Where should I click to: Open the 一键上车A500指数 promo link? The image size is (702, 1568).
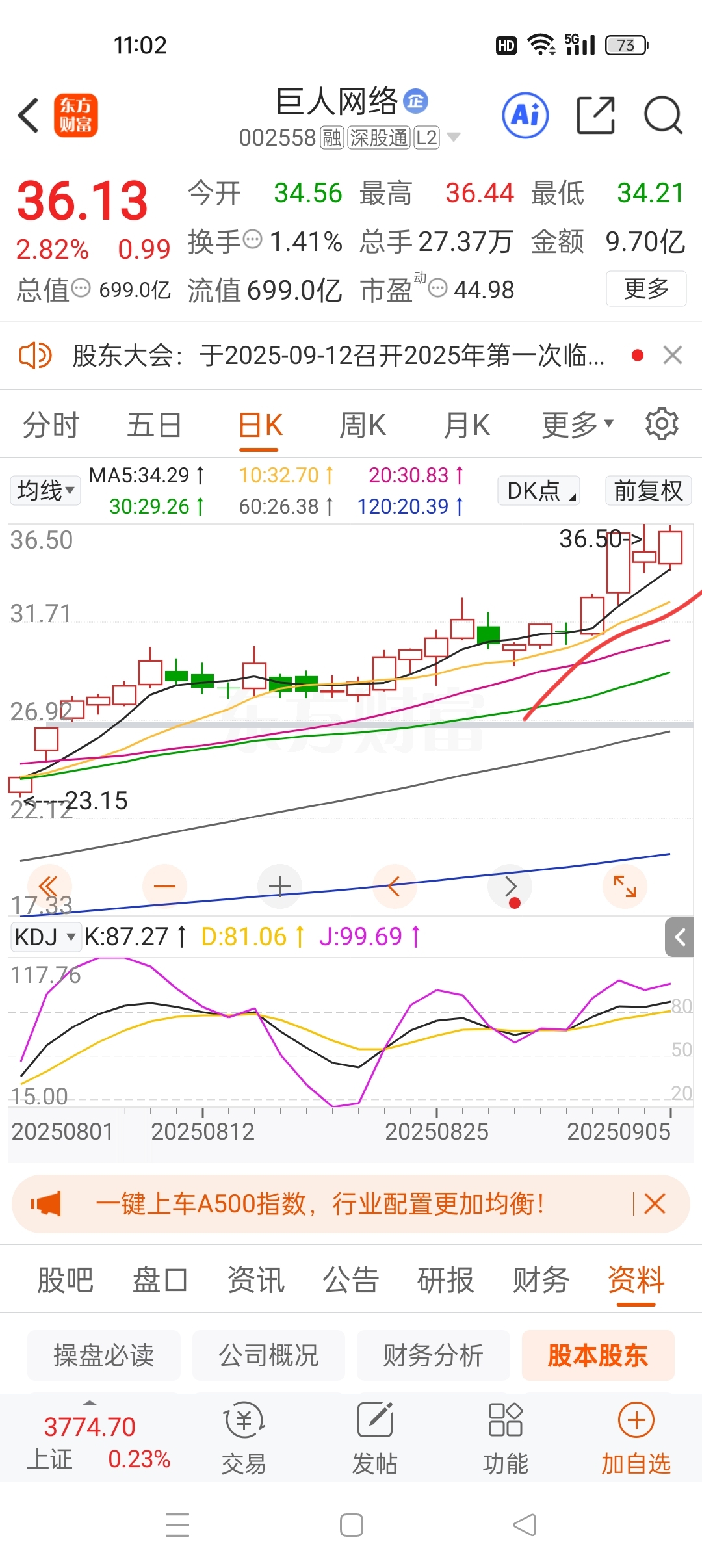coord(320,1204)
